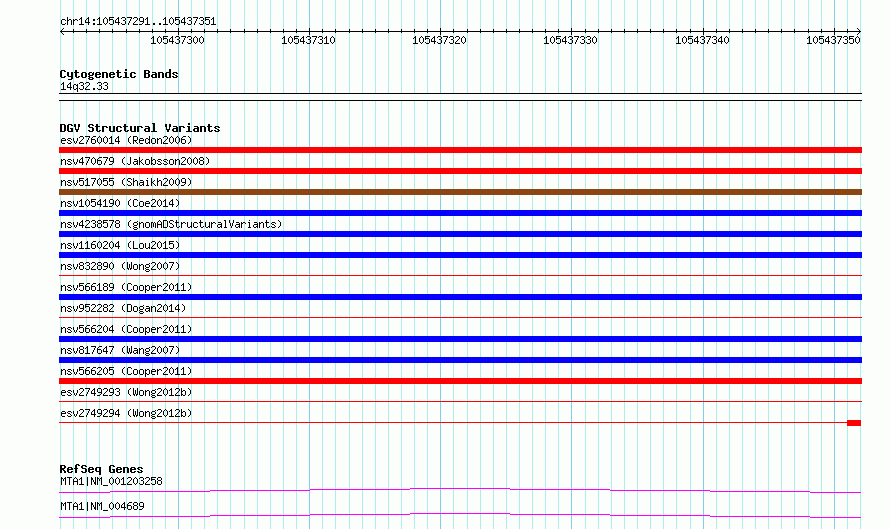Click the RefSeq Genes track title
The height and width of the screenshot is (529, 890).
101,469
